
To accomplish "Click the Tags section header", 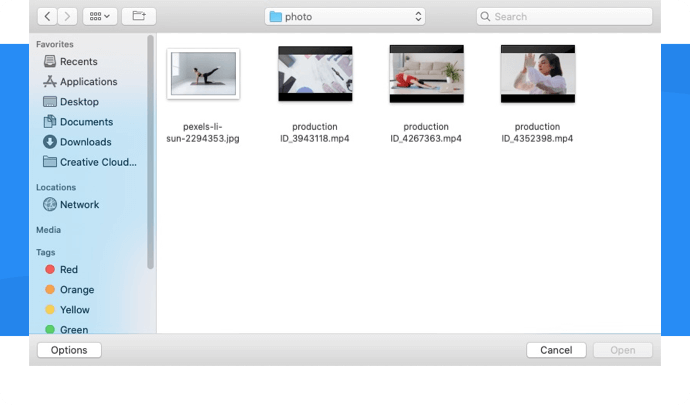I will pyautogui.click(x=46, y=252).
